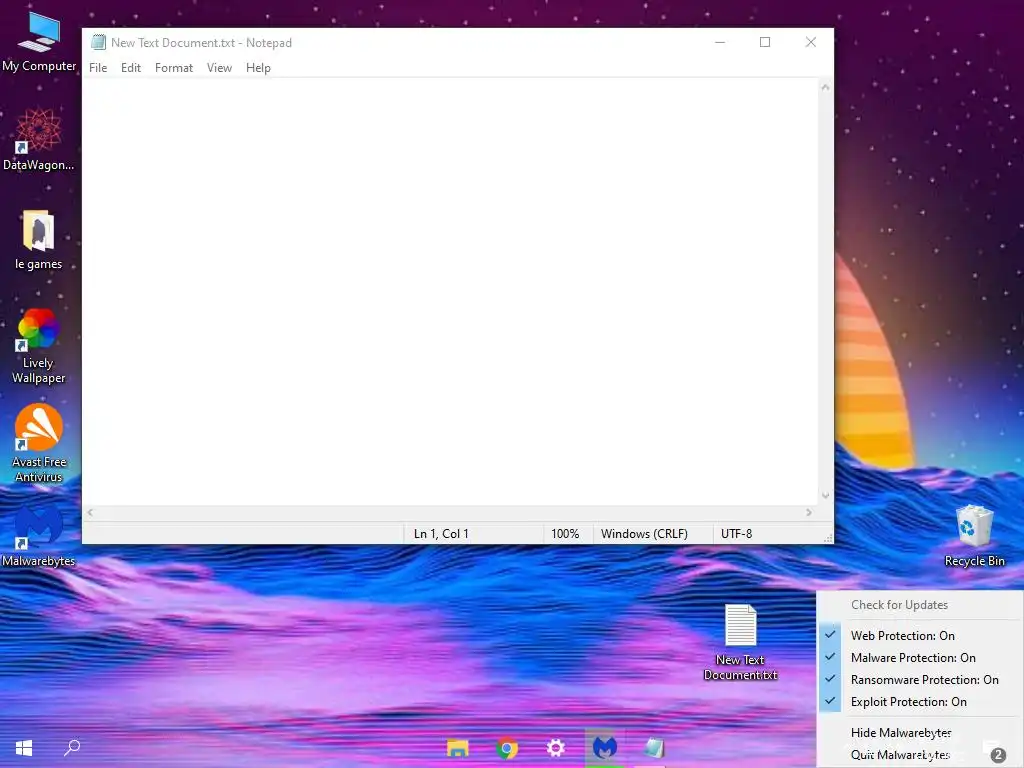Open File Explorer from taskbar

458,748
